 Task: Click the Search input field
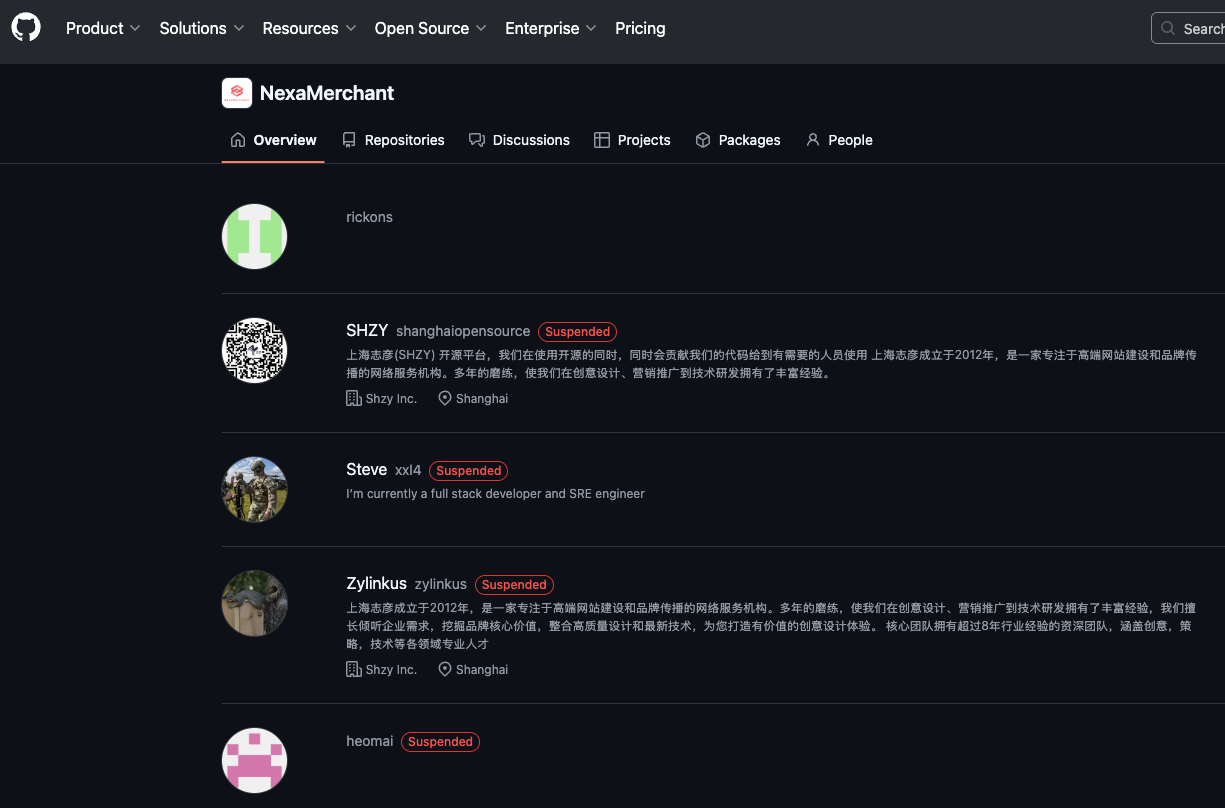click(x=1195, y=28)
